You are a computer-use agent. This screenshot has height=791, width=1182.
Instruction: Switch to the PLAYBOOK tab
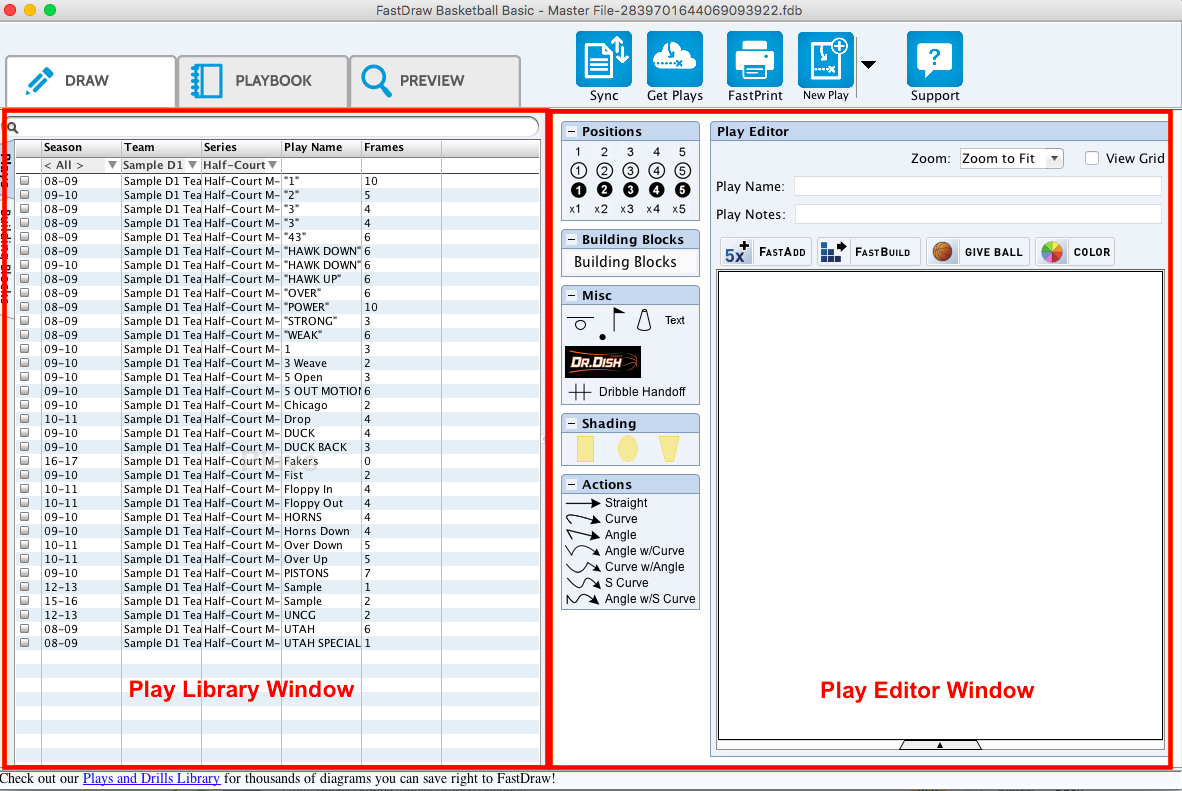263,81
